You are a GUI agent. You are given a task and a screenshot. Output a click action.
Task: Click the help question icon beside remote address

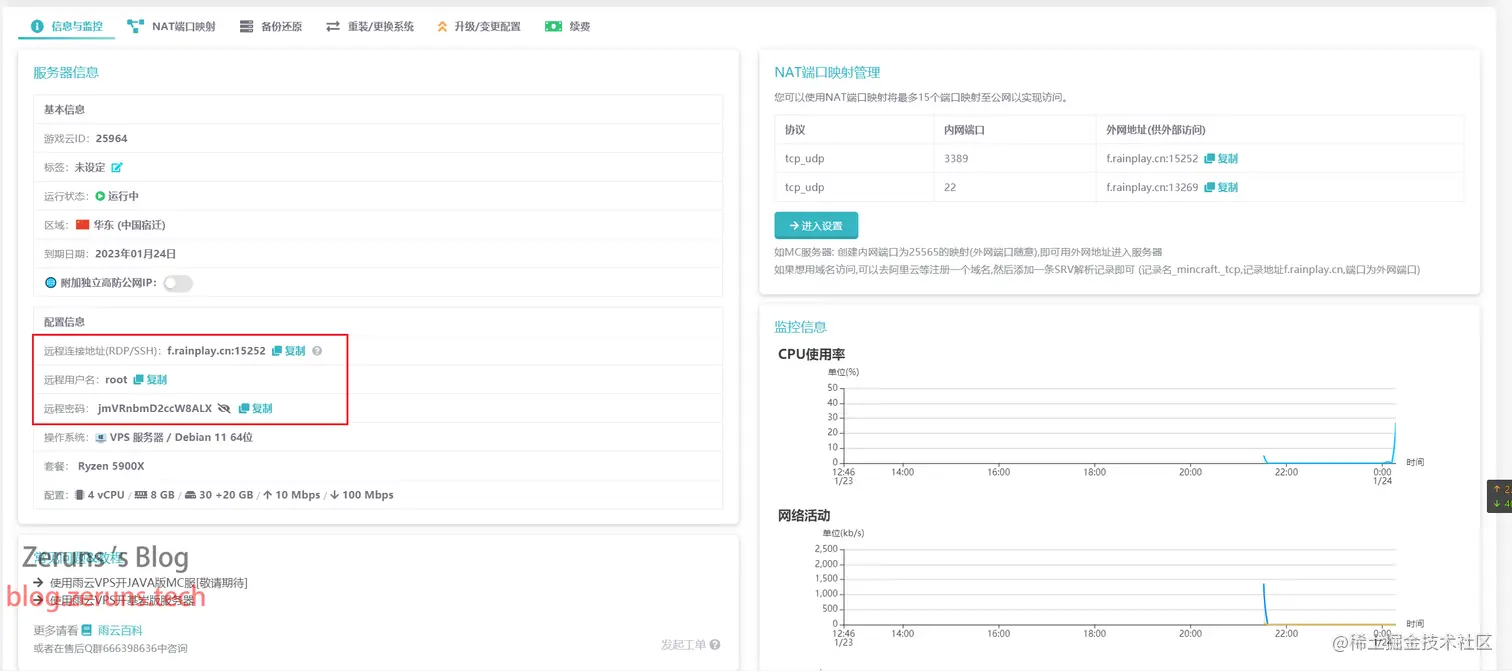pos(317,351)
